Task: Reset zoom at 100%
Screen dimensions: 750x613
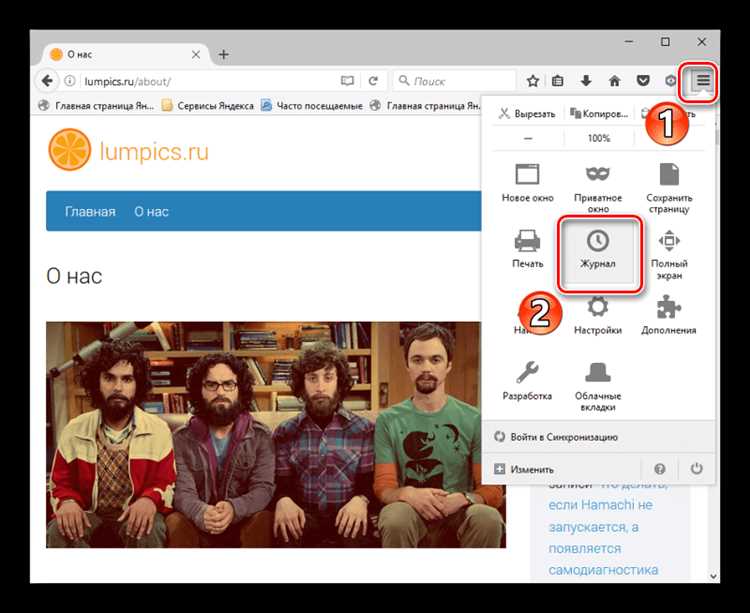Action: 598,138
